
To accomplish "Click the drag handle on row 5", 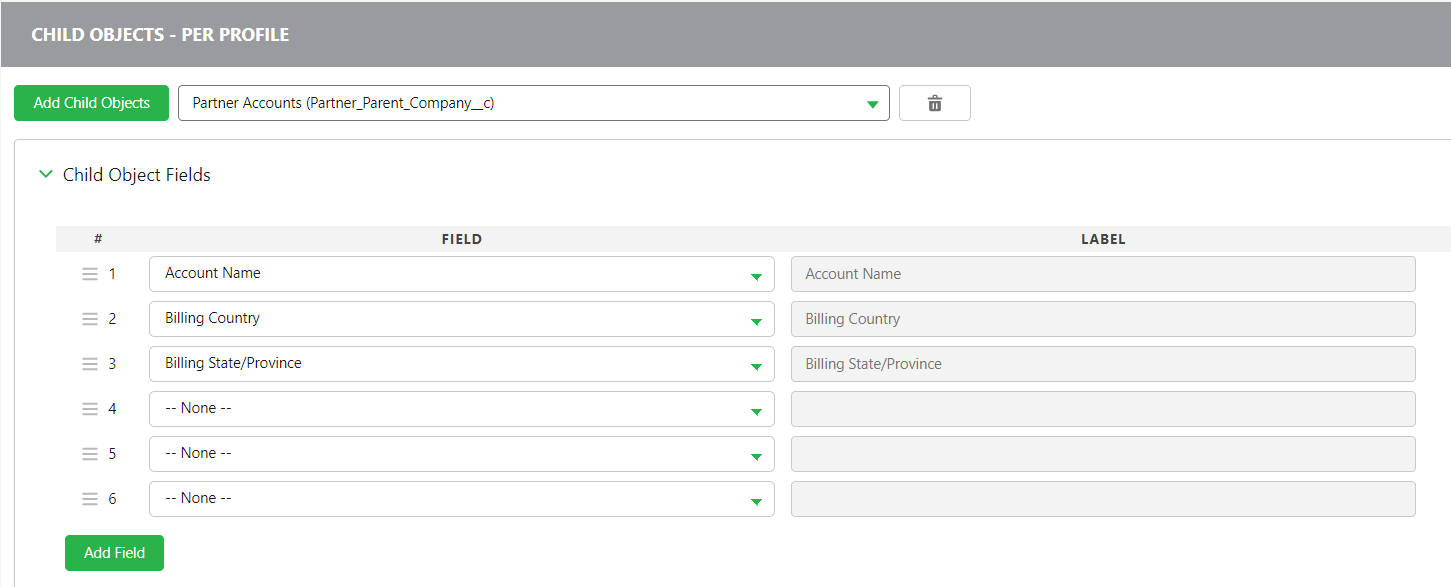I will (90, 453).
